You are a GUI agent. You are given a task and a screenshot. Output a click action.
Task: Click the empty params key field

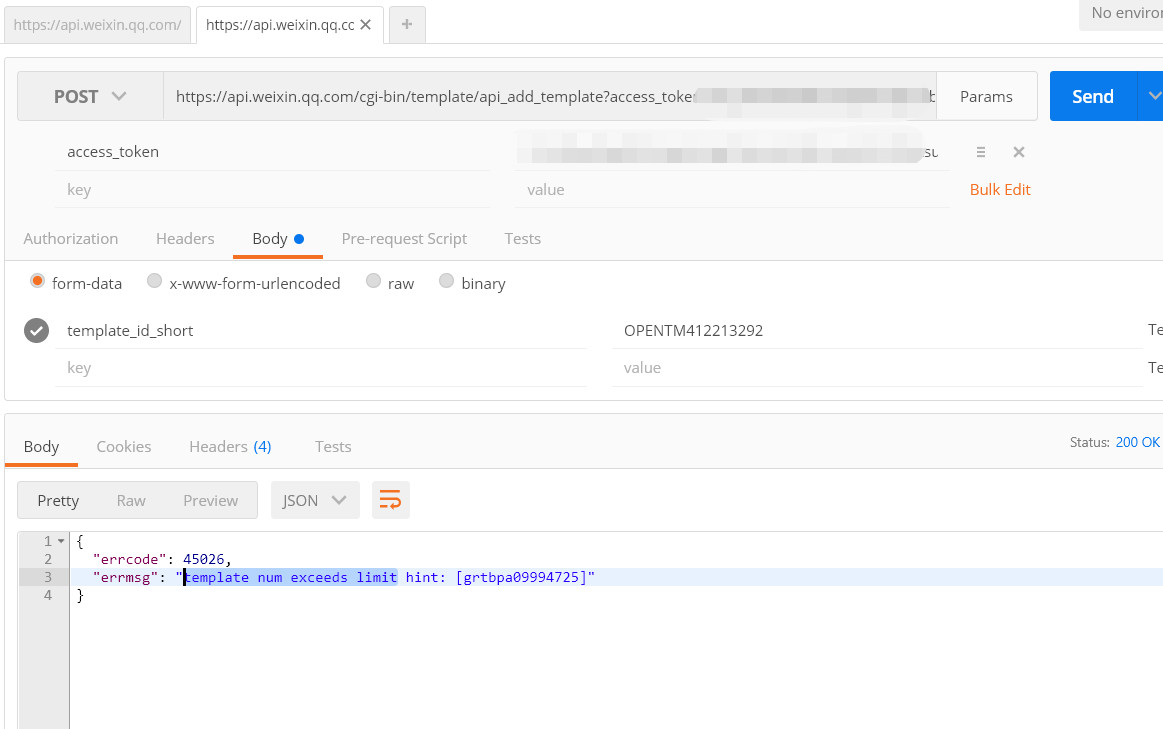click(272, 190)
